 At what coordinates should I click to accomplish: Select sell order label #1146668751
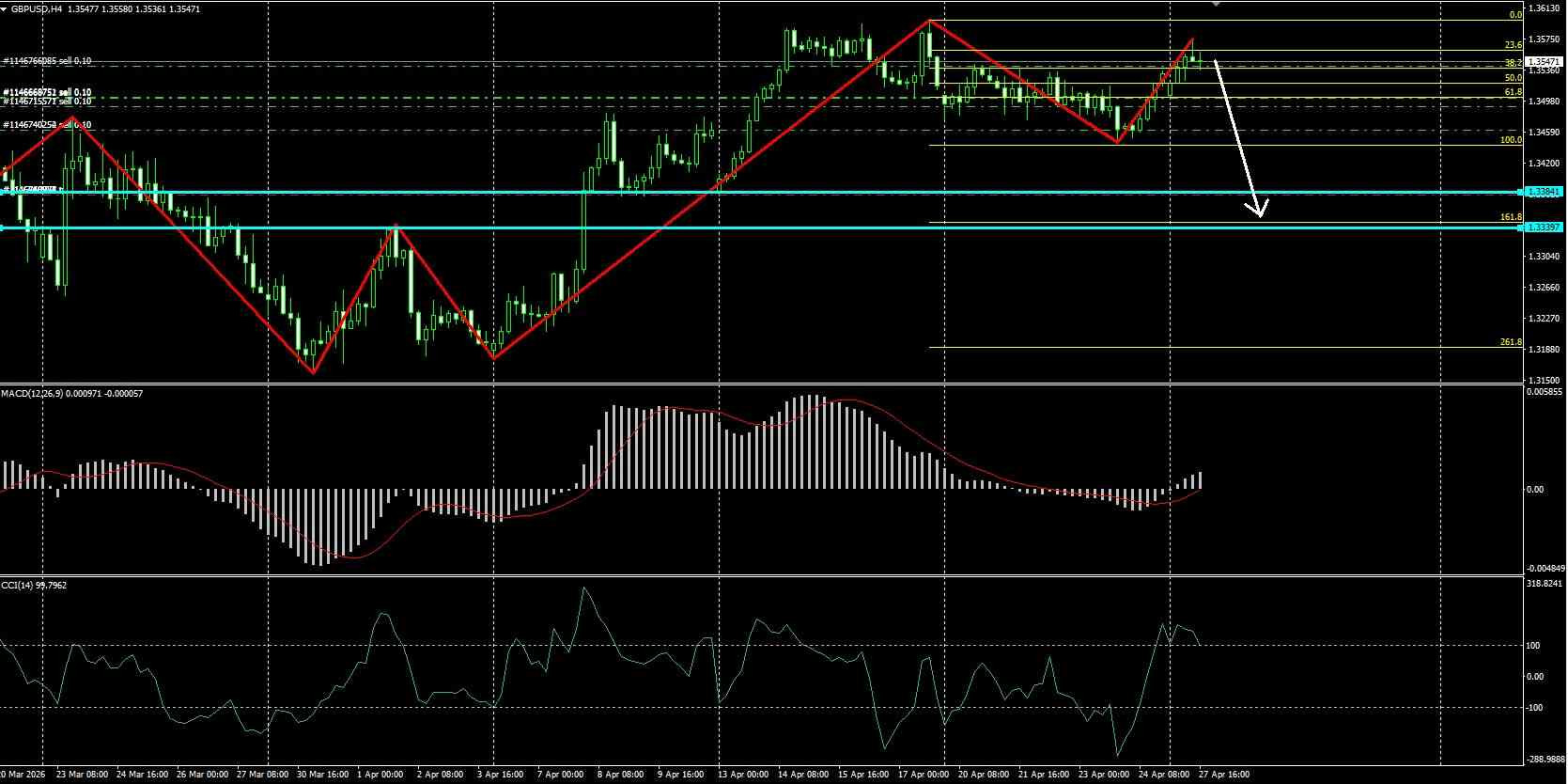tap(48, 92)
